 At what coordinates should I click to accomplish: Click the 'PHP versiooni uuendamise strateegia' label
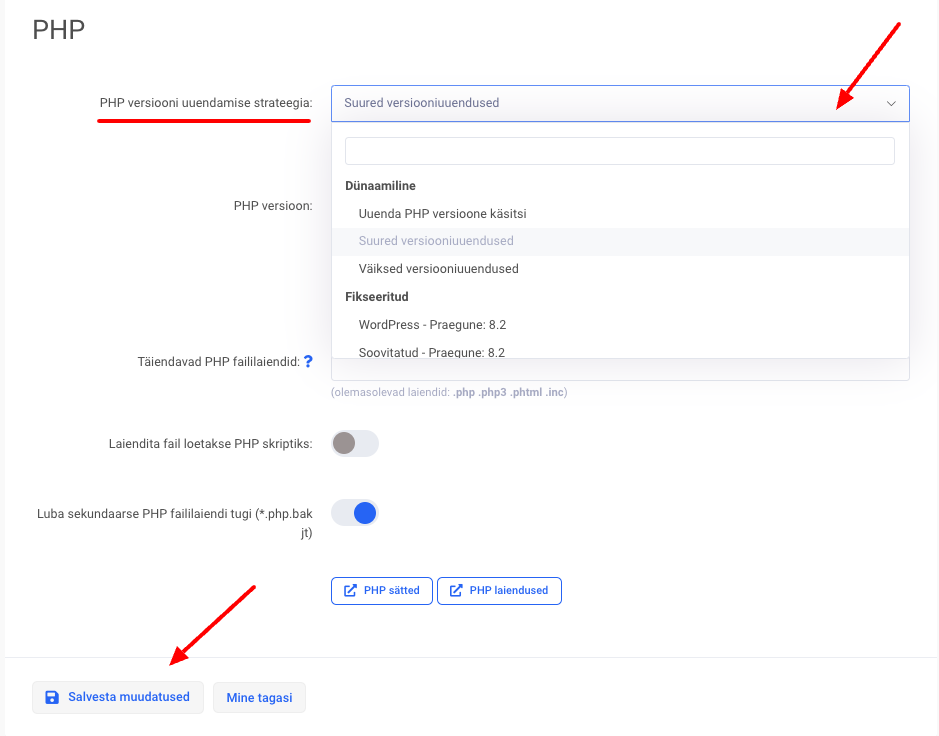click(206, 103)
